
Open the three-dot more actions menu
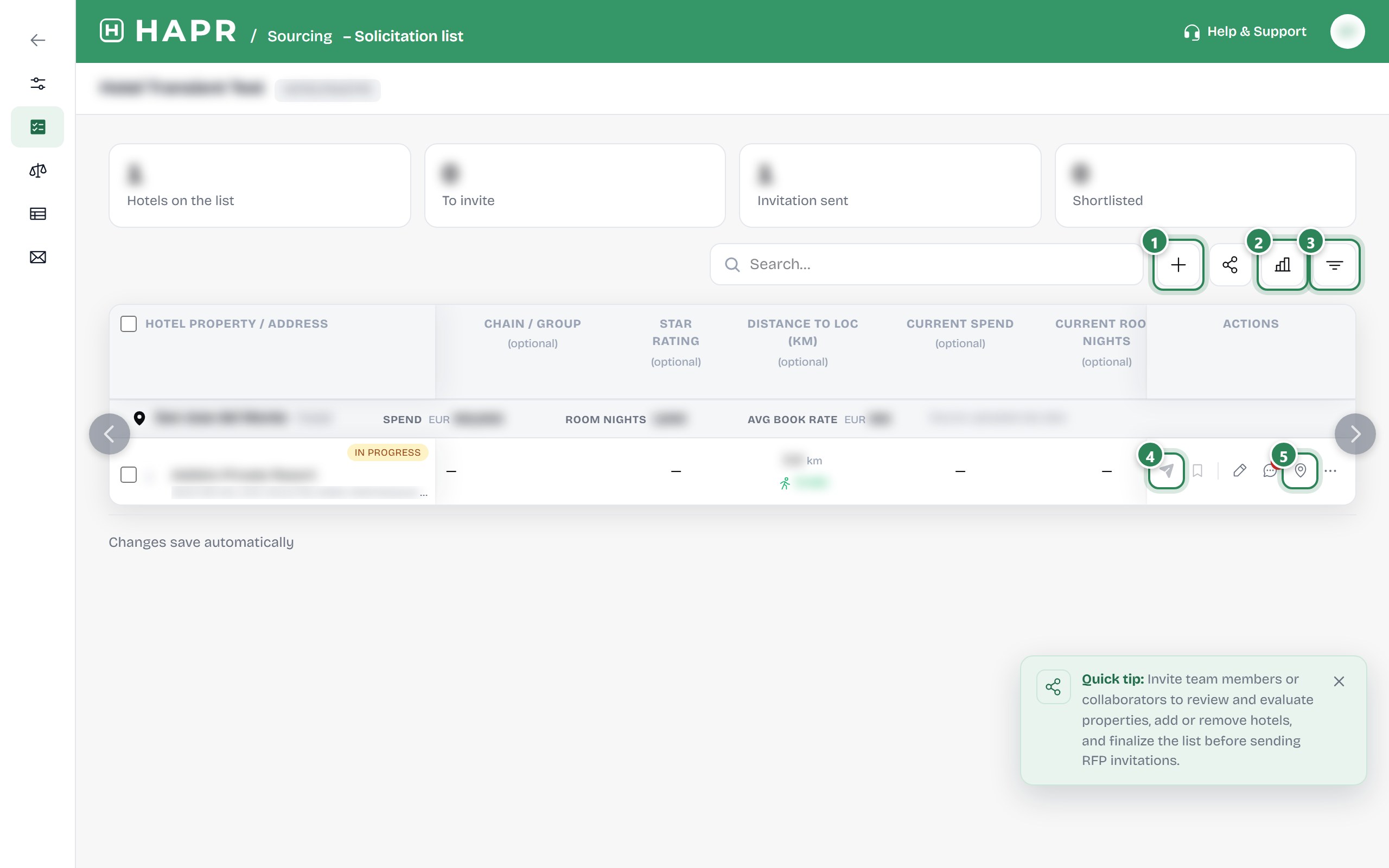(1330, 471)
